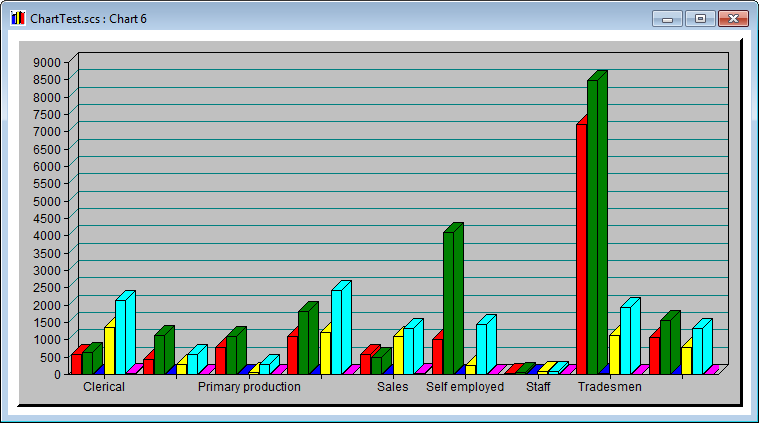Click the 9000 value on the Y axis
The height and width of the screenshot is (423, 759).
[46, 62]
